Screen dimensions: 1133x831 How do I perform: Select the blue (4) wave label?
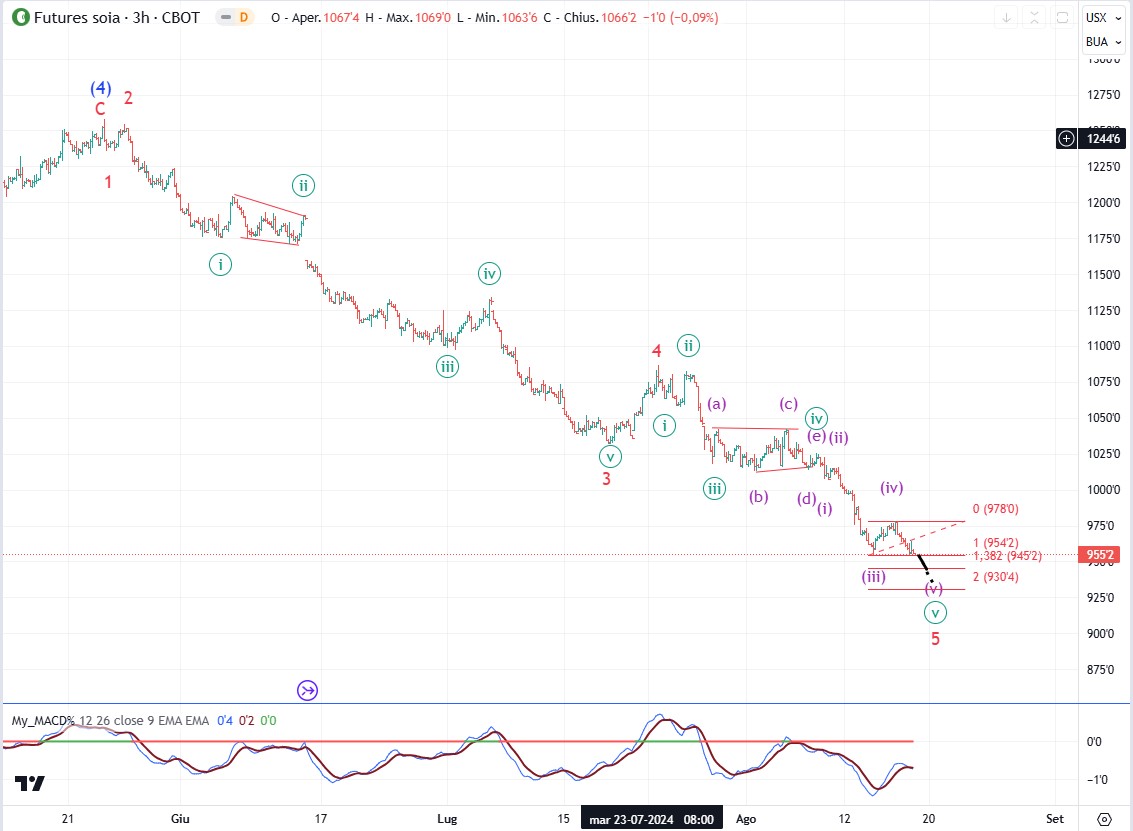(100, 88)
